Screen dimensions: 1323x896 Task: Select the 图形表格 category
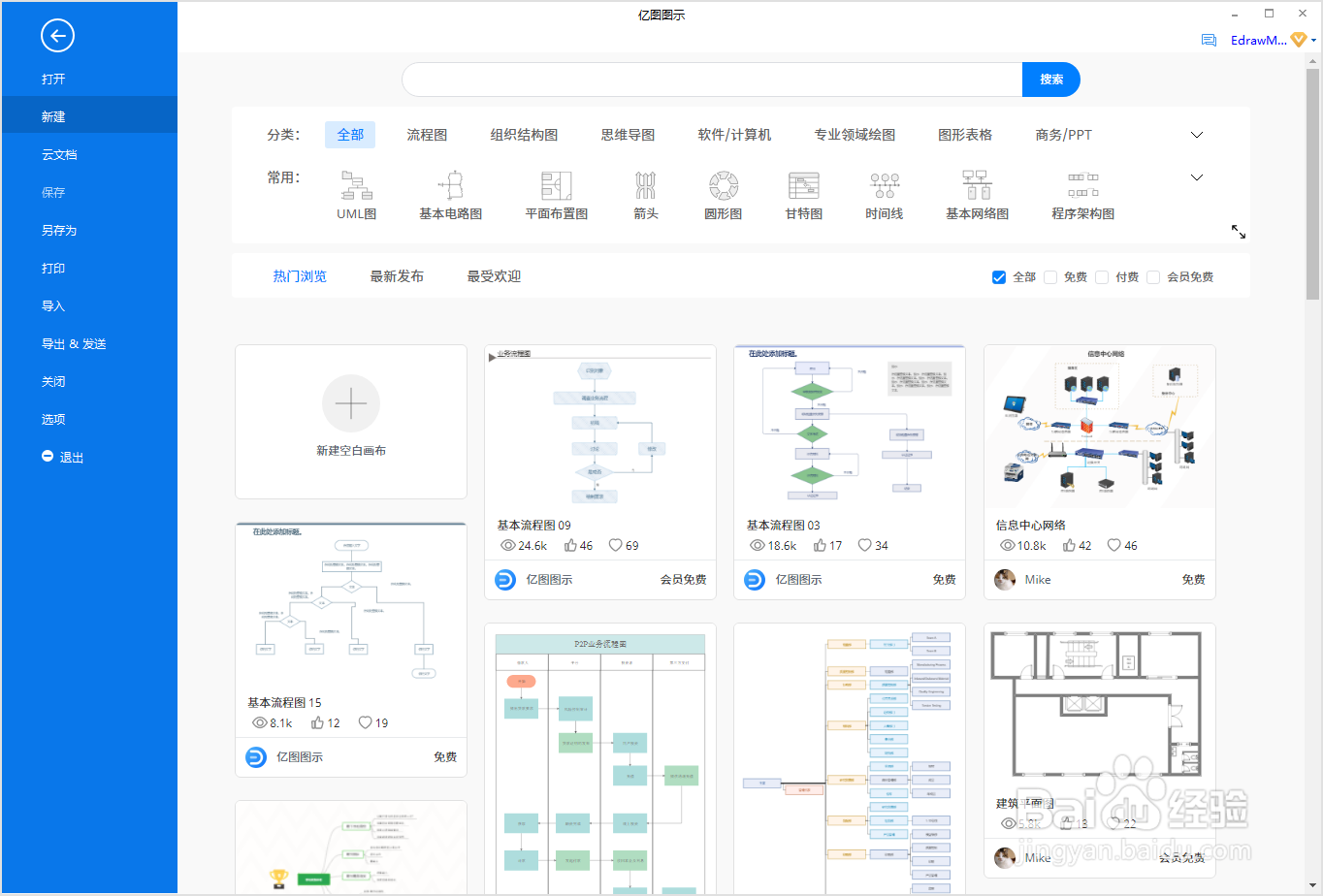(x=965, y=135)
